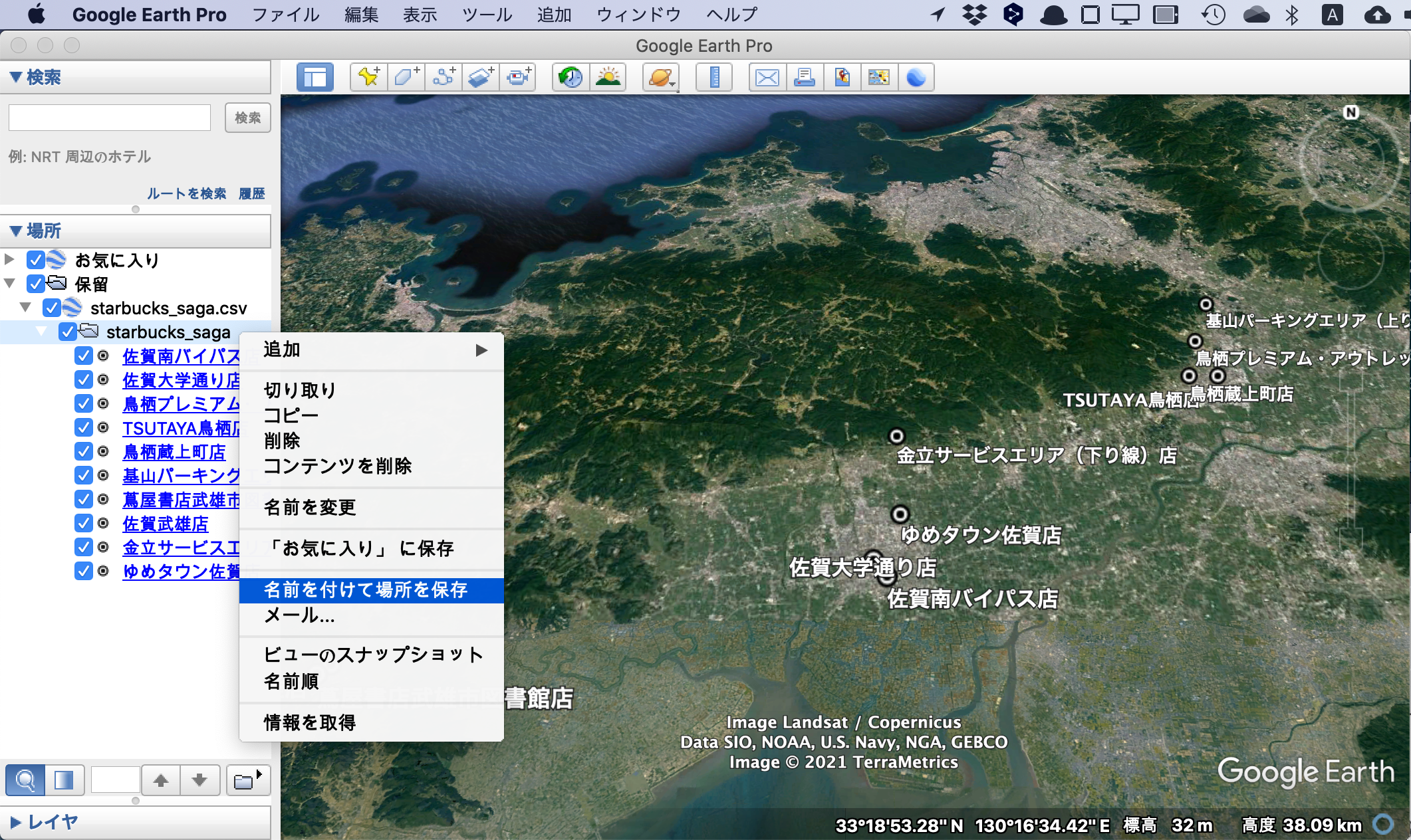This screenshot has width=1411, height=840.
Task: Add an image overlay from the toolbar
Action: tap(481, 78)
